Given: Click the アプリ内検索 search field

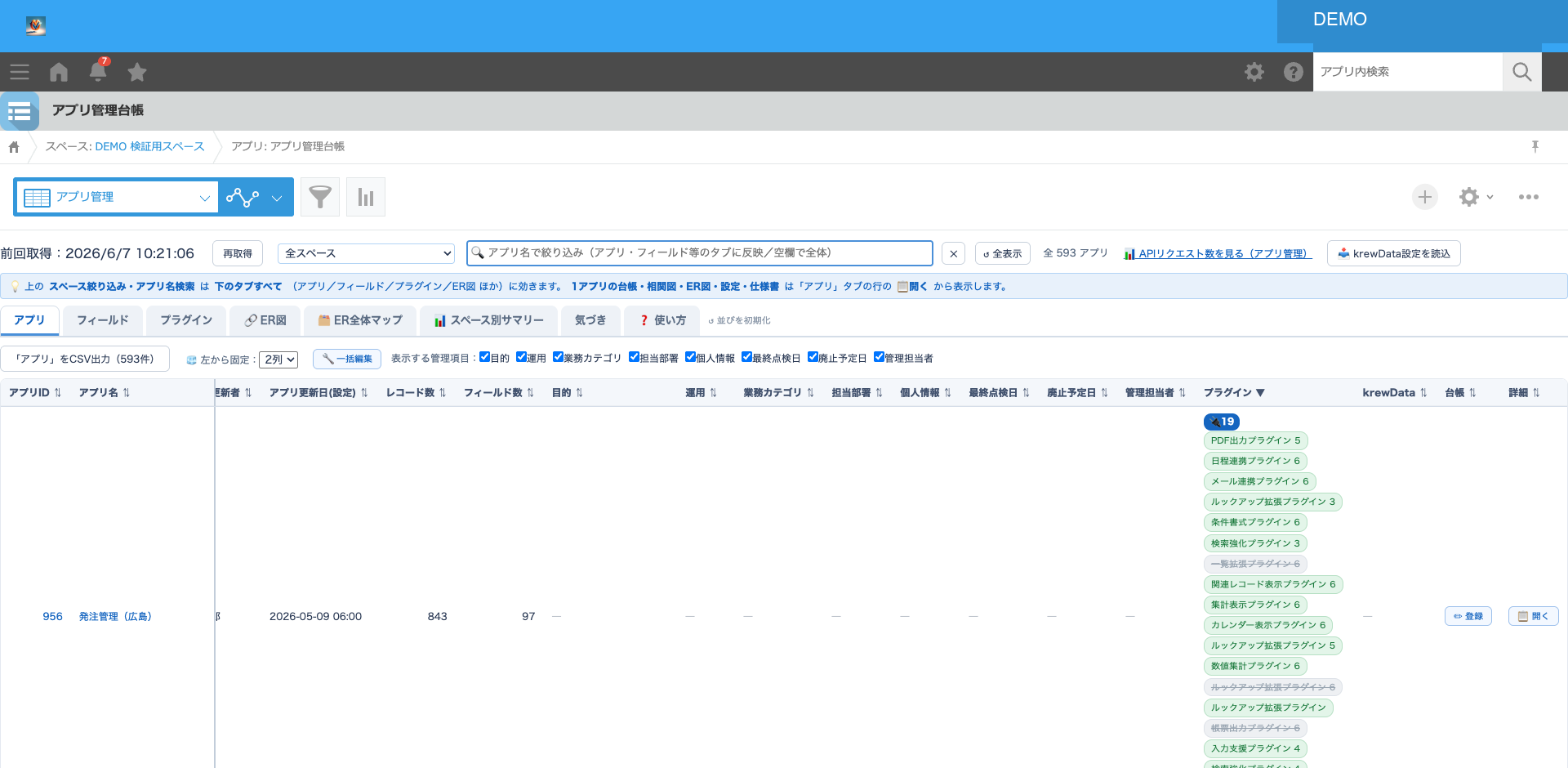Looking at the screenshot, I should tap(1408, 72).
